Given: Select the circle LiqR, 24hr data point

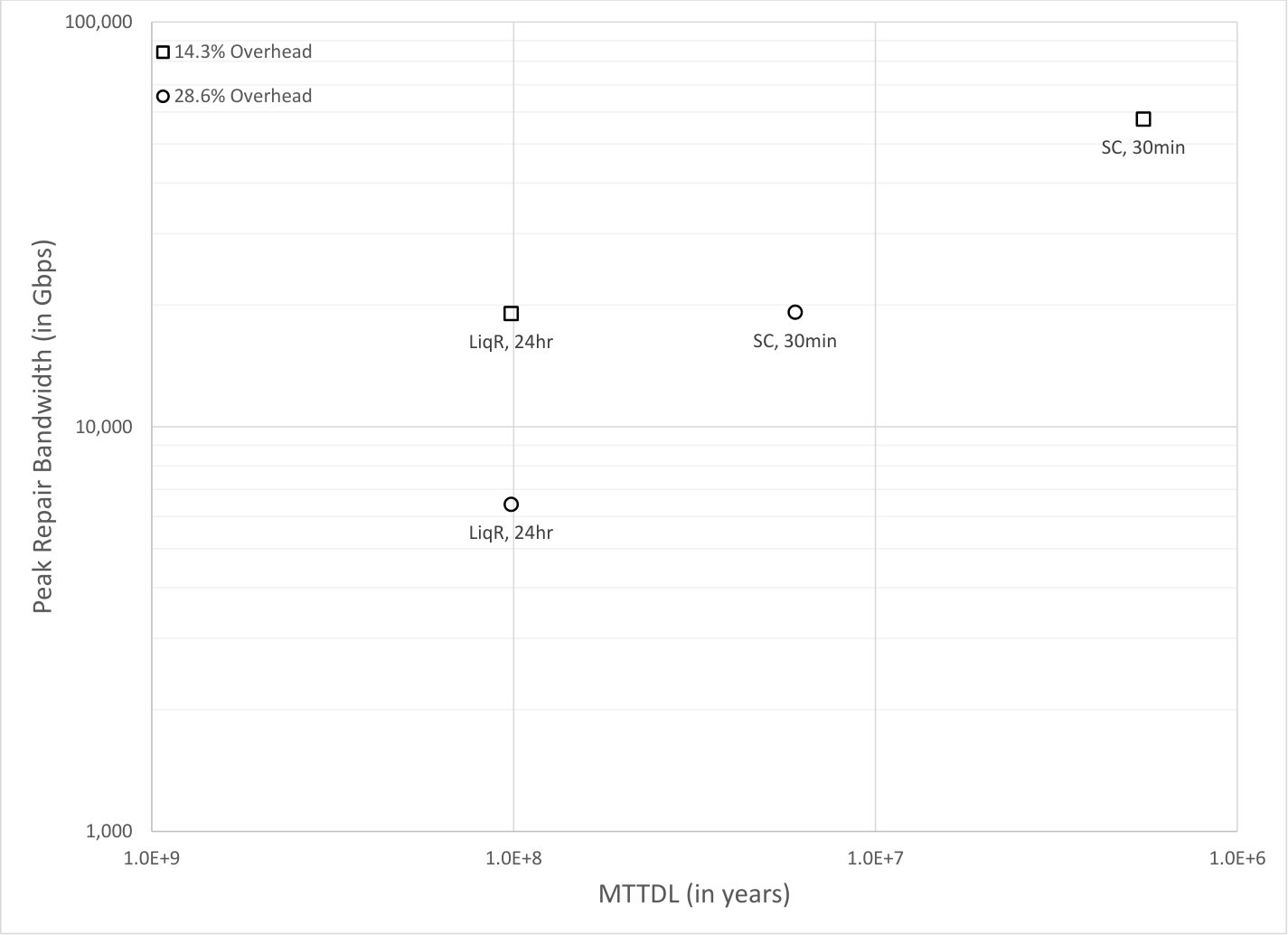Looking at the screenshot, I should click(511, 505).
